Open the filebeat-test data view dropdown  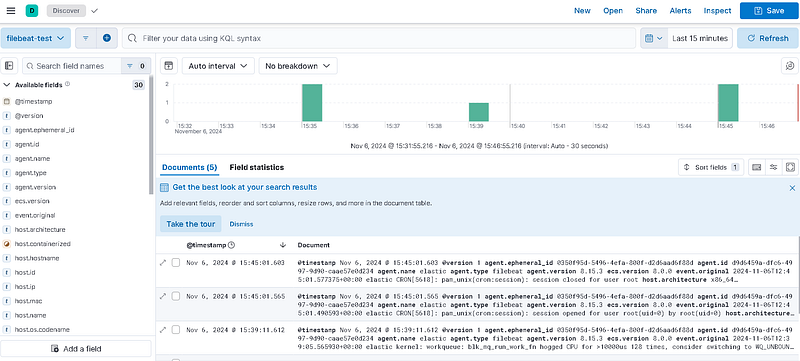(x=36, y=38)
